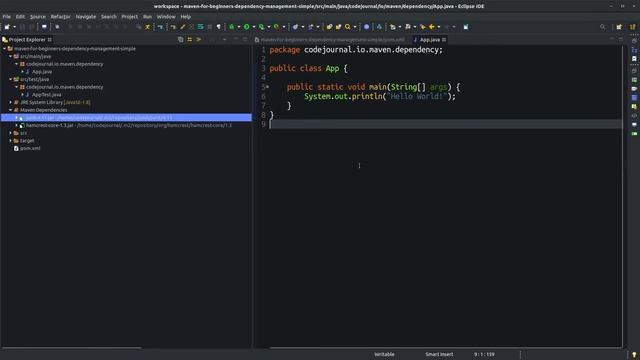This screenshot has width=640, height=360.
Task: Open the Run configurations dropdown arrow
Action: (x=254, y=27)
